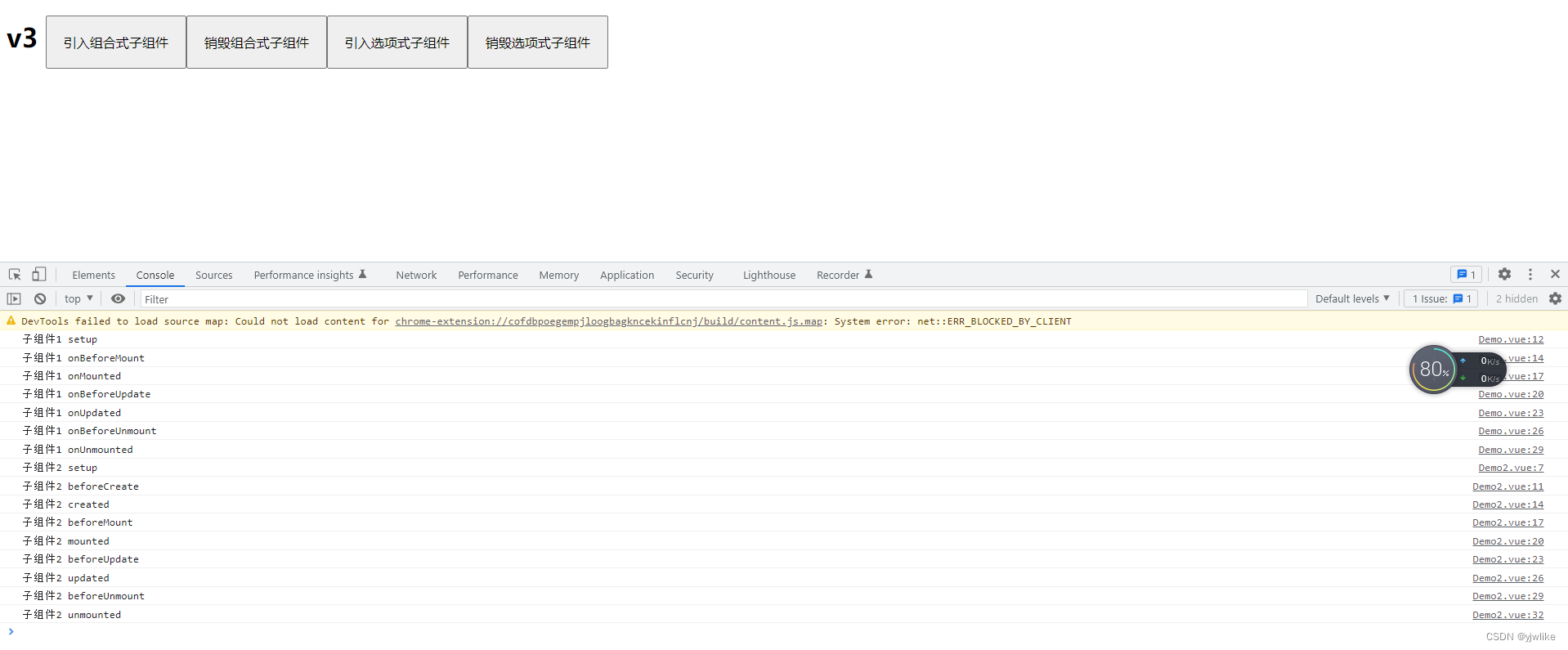The width and height of the screenshot is (1568, 650).
Task: Open source link Demo2.vue:32
Action: [1508, 615]
